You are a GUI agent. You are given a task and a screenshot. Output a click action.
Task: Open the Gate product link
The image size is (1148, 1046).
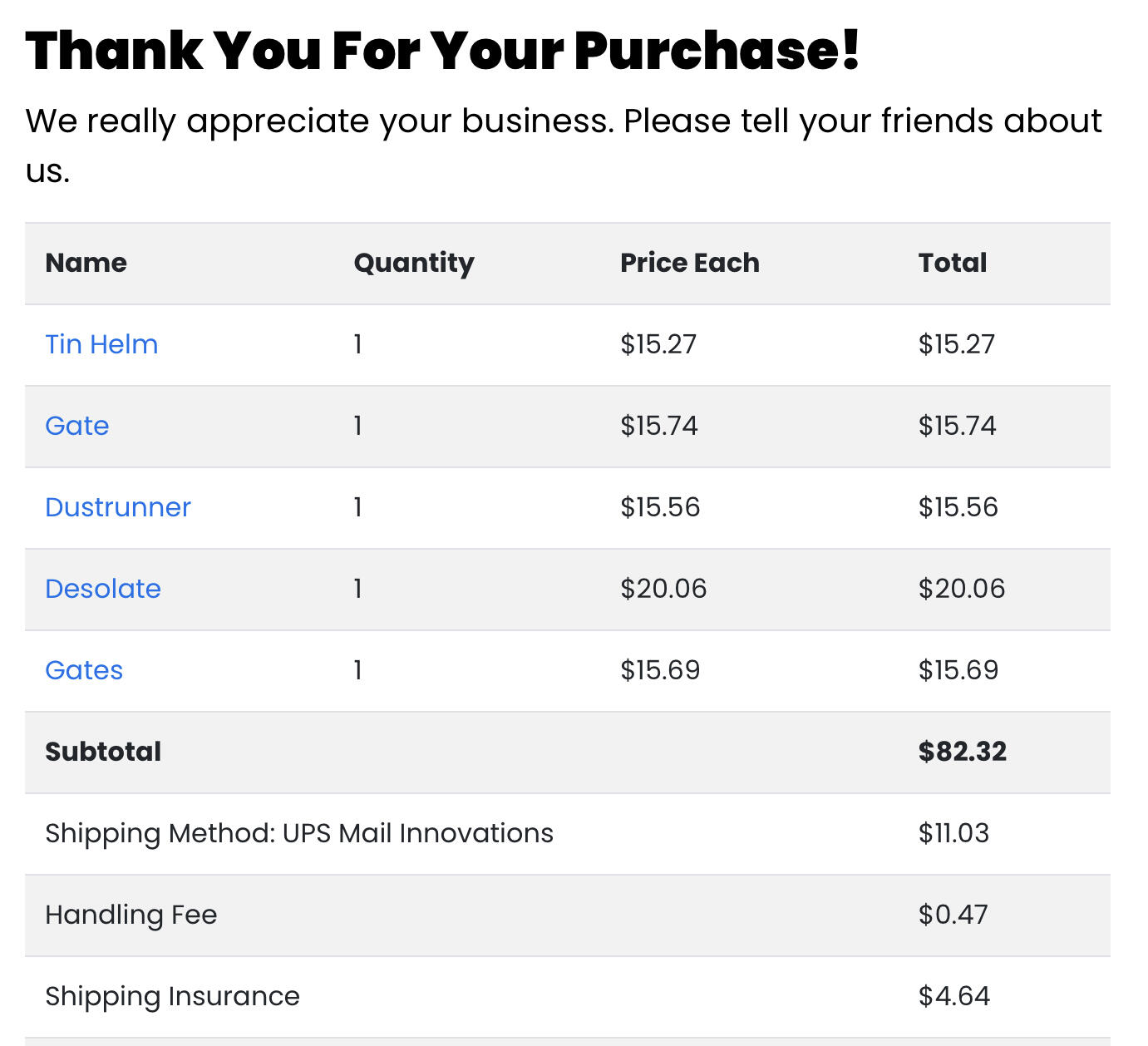point(77,426)
